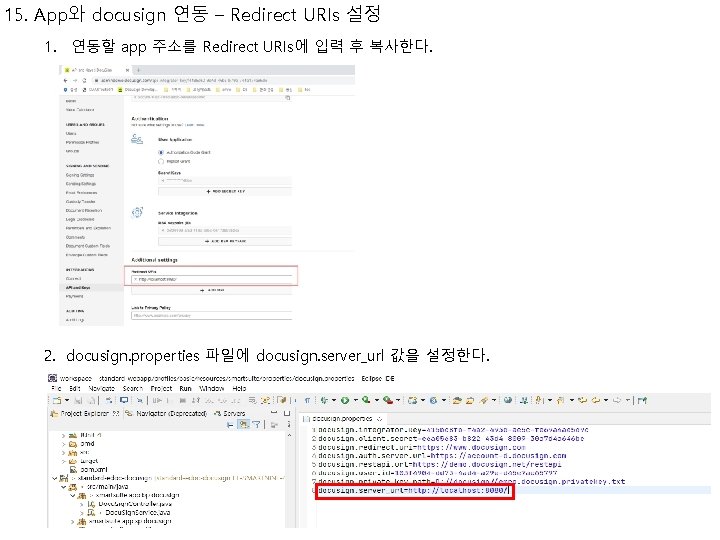
Task: Open the Window menu in Eclipse
Action: coord(212,388)
